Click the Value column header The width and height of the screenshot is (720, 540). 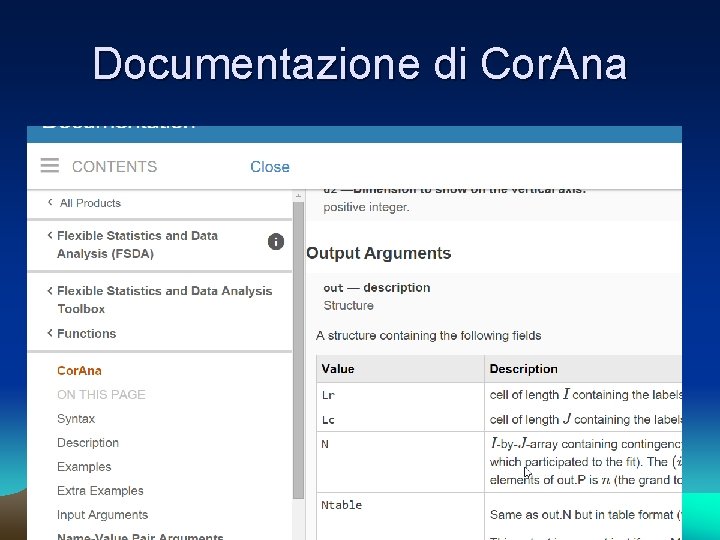click(400, 369)
